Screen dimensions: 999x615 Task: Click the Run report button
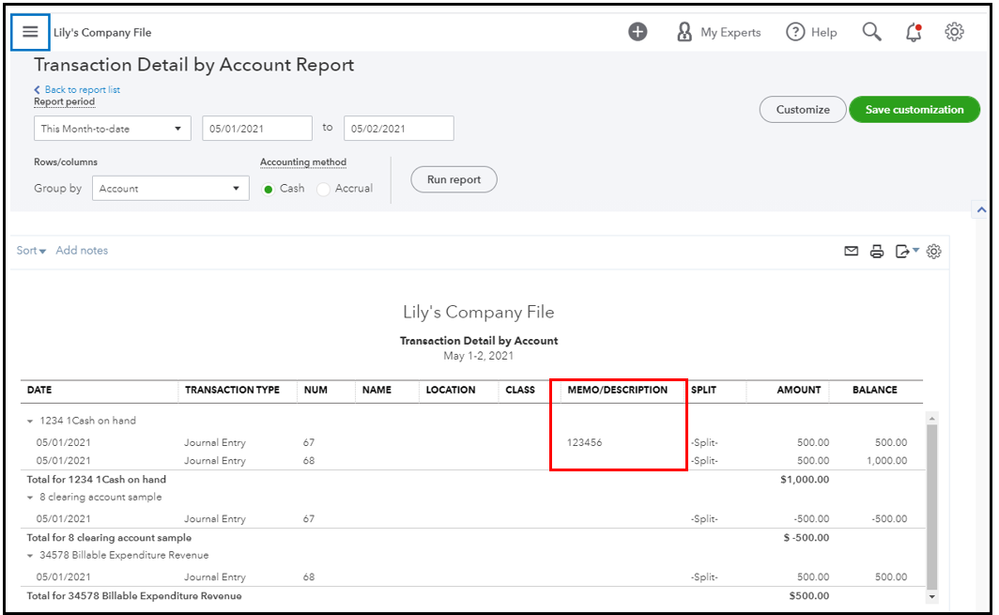[454, 180]
